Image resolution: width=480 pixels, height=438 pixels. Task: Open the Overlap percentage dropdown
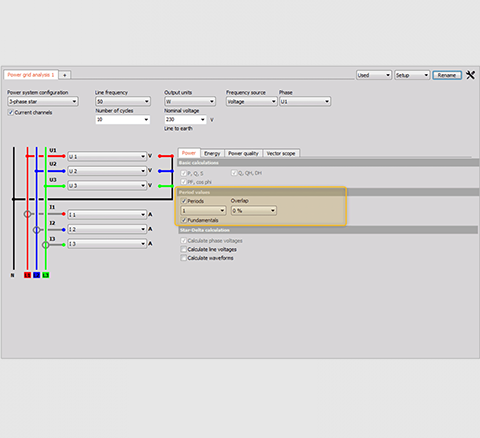(254, 210)
